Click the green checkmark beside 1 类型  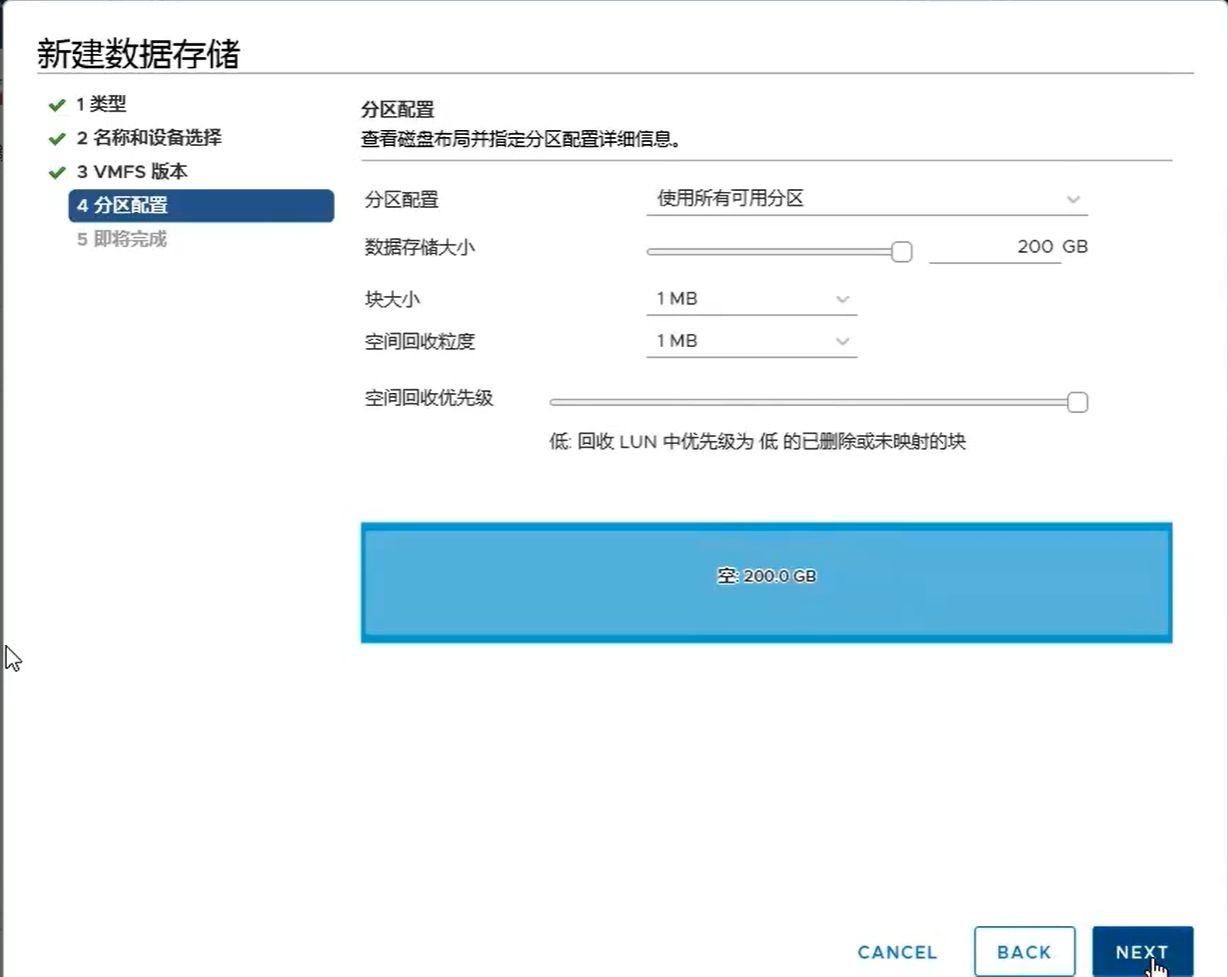point(56,105)
